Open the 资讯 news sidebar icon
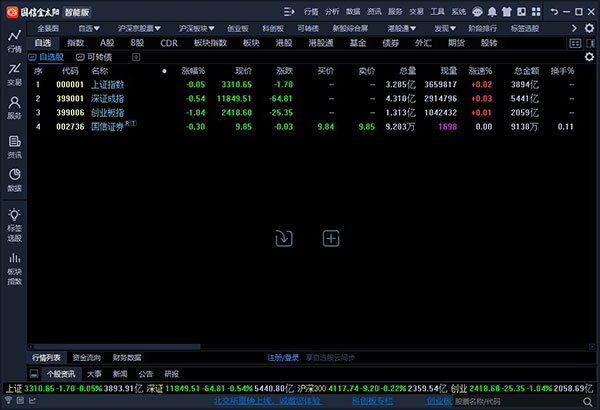The width and height of the screenshot is (600, 410). click(x=14, y=147)
